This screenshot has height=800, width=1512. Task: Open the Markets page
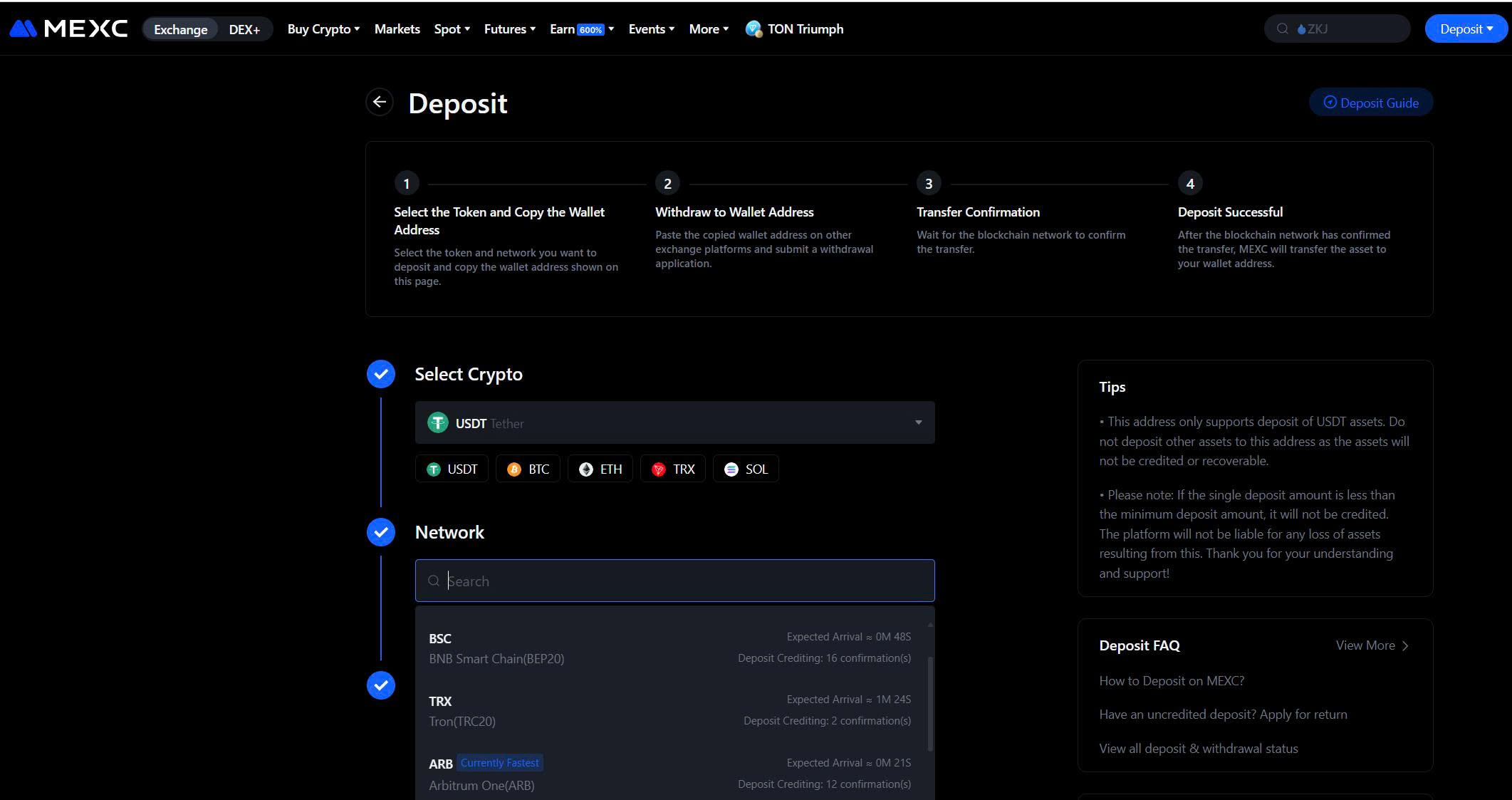click(397, 29)
